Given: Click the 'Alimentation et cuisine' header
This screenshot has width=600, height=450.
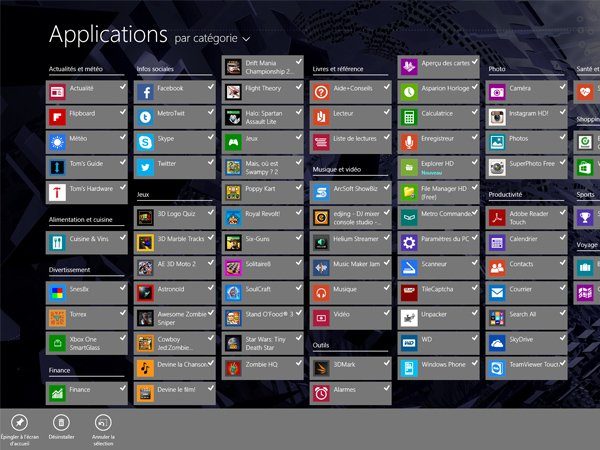Looking at the screenshot, I should click(x=80, y=220).
